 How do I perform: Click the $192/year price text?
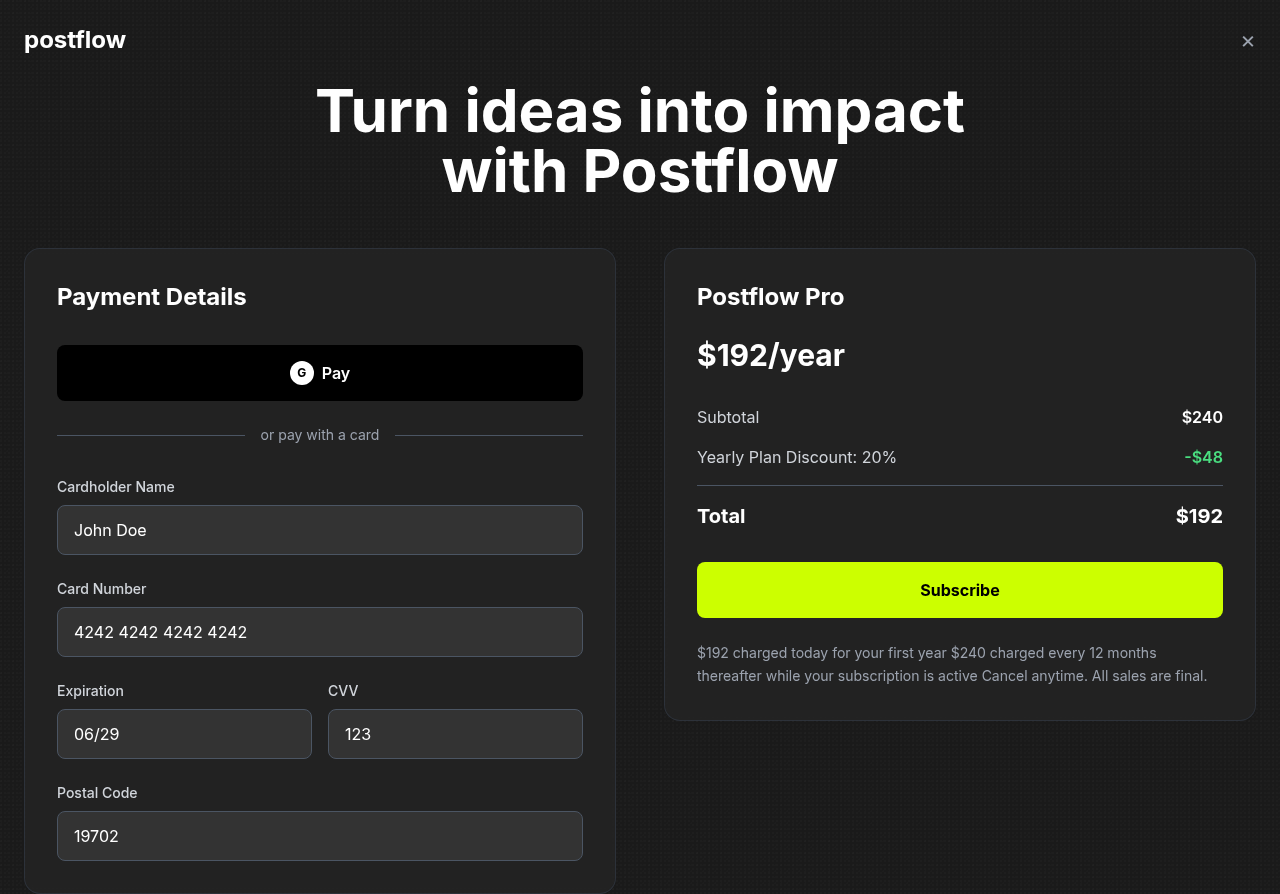click(x=770, y=355)
